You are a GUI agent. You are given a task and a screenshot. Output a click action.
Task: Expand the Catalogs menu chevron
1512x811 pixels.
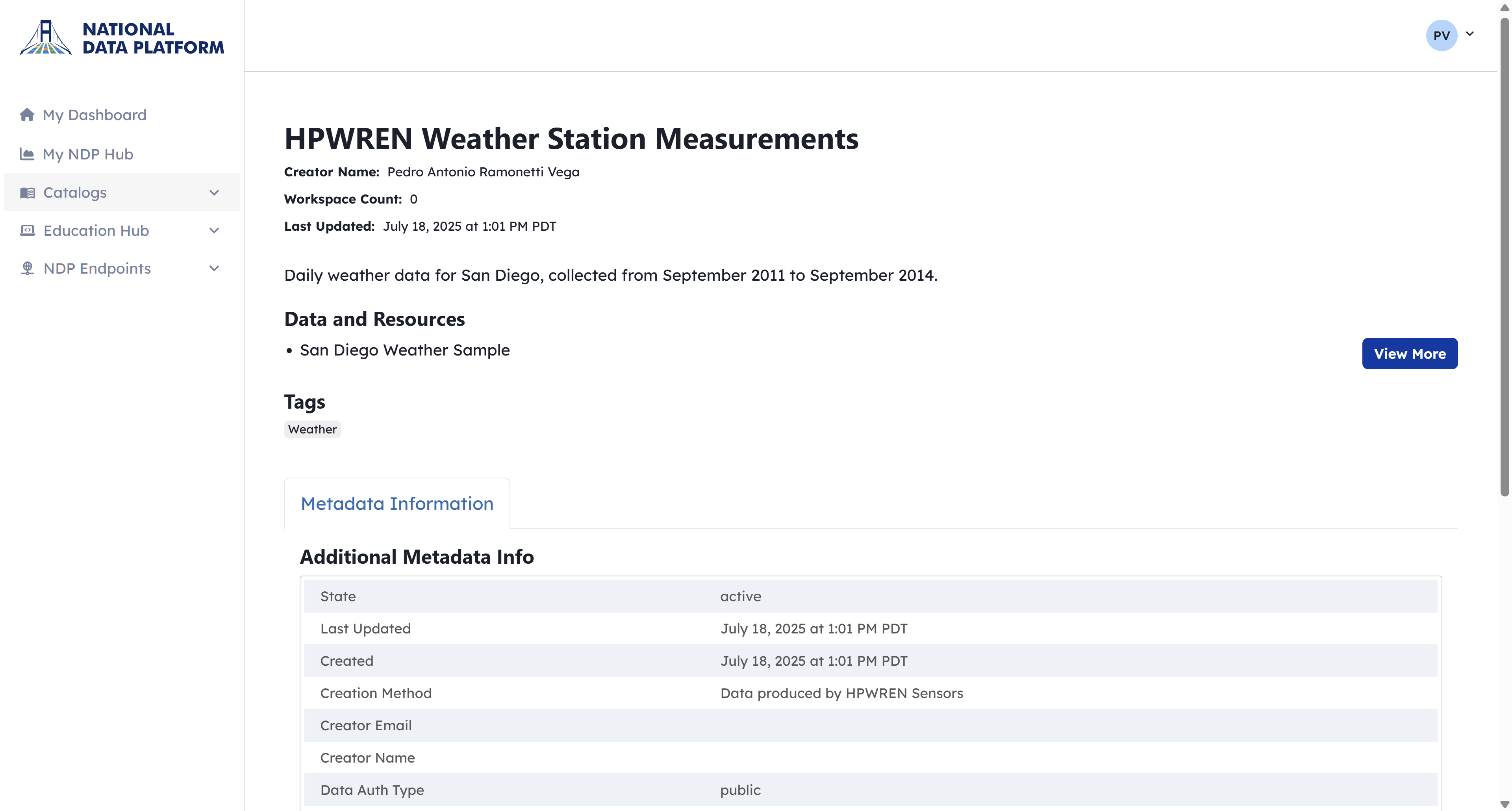pyautogui.click(x=214, y=193)
